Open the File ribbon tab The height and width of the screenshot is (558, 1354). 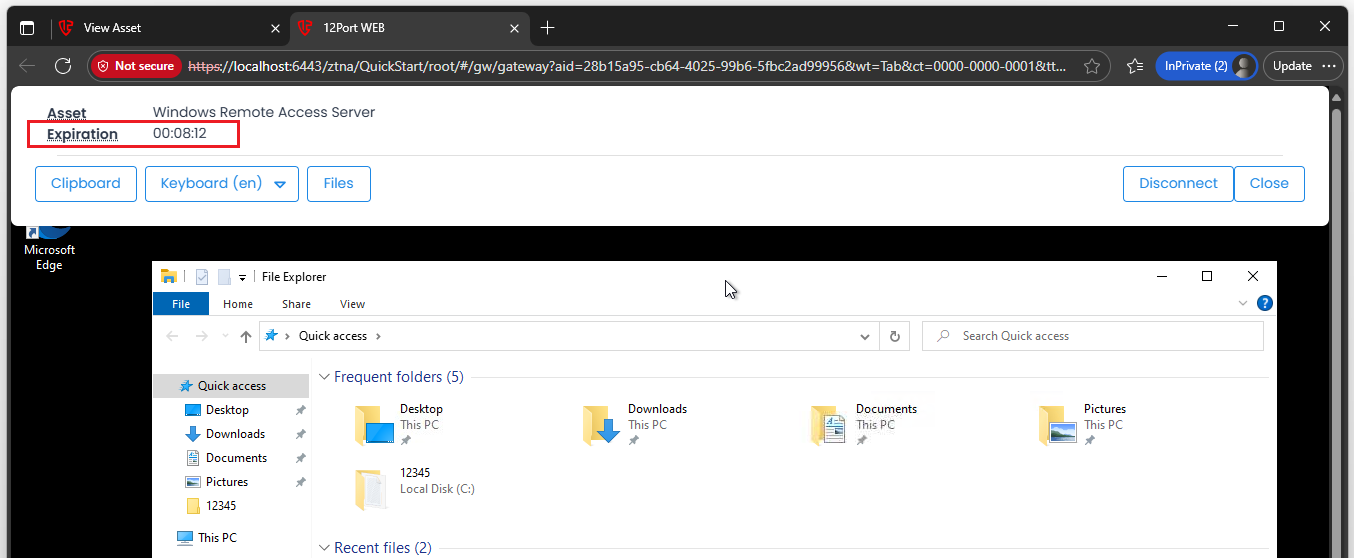point(181,304)
